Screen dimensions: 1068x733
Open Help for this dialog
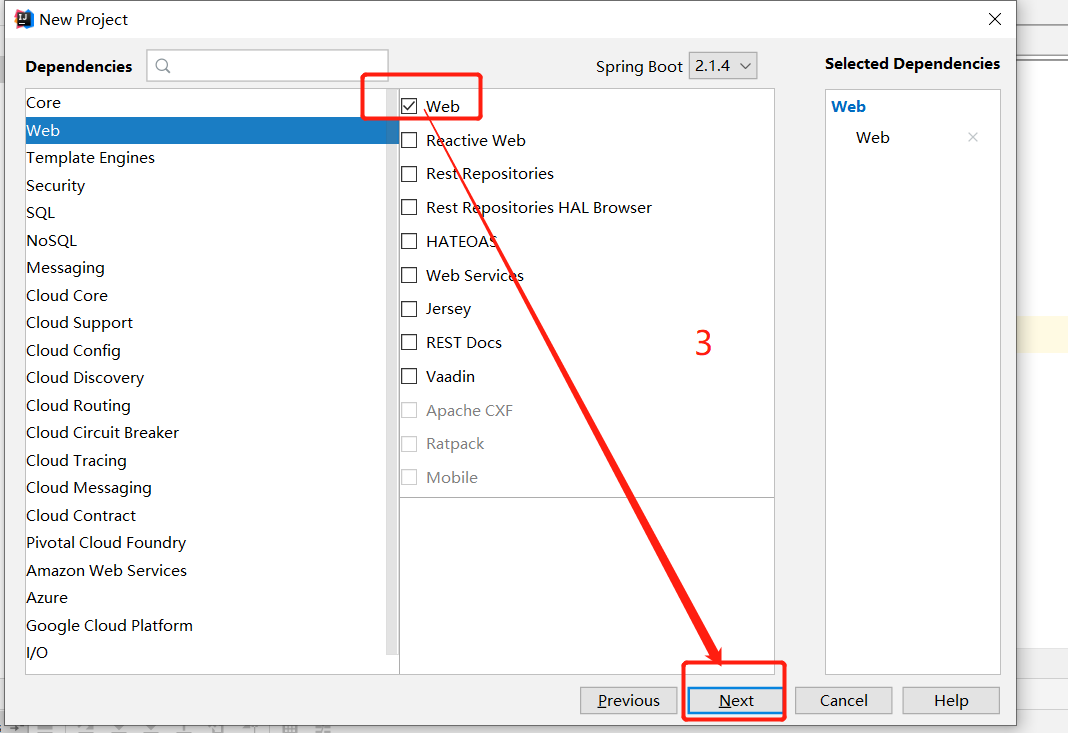[x=951, y=700]
